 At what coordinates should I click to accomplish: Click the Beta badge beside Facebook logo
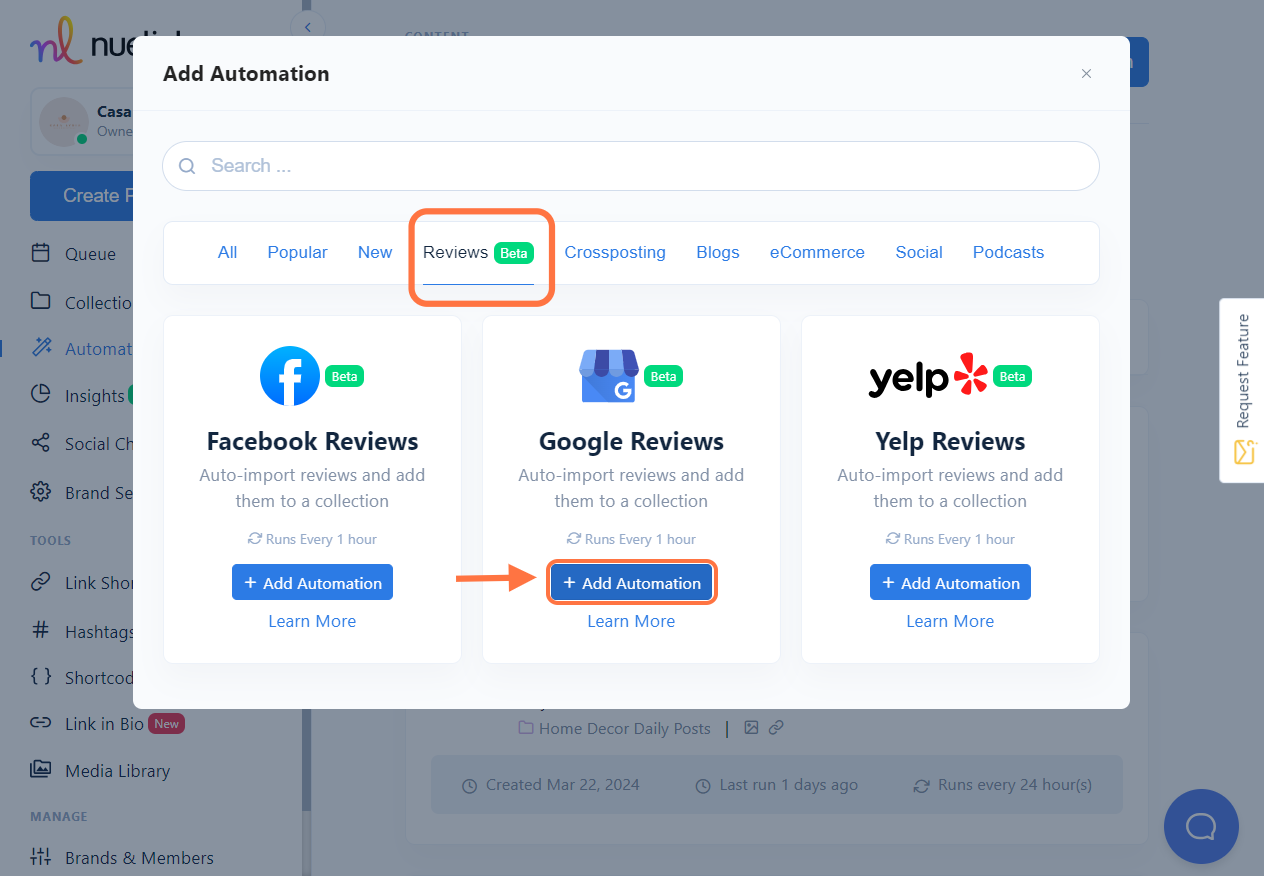point(344,377)
